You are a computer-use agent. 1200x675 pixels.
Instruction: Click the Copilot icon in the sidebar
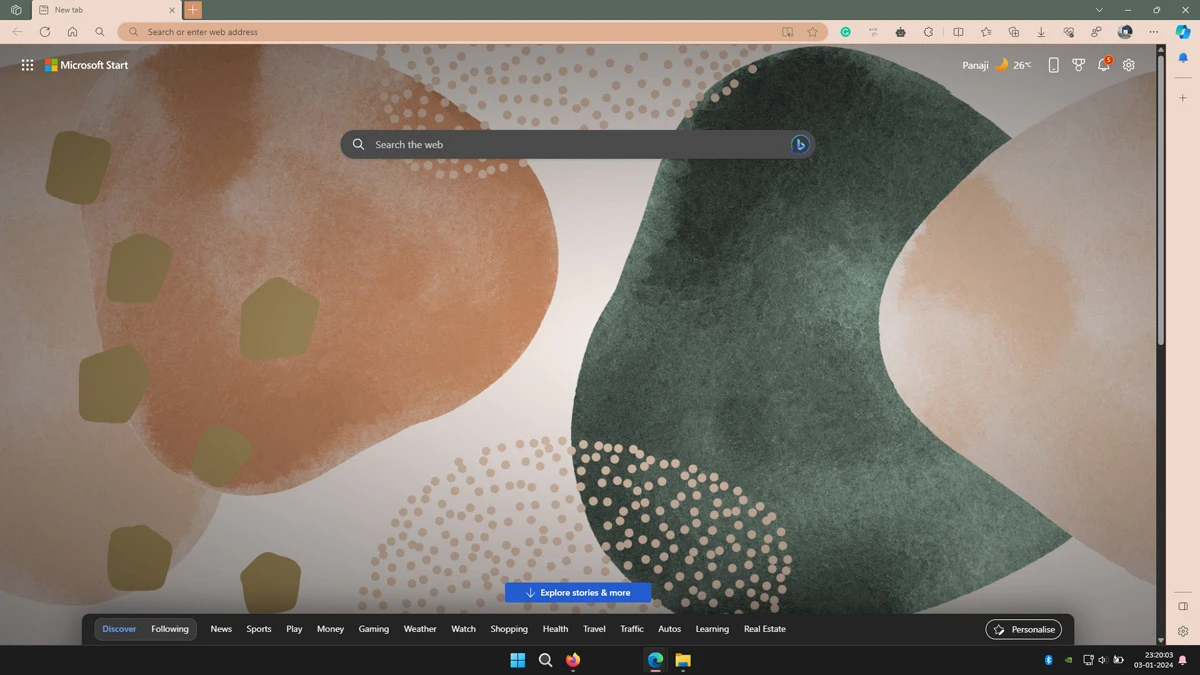(x=1183, y=32)
